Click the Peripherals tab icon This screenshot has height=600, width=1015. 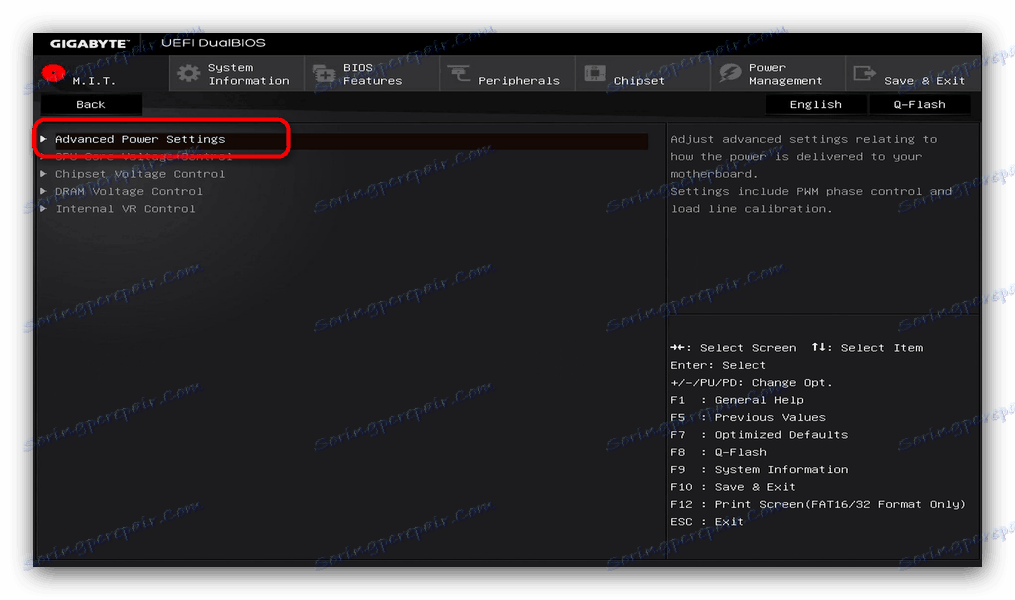pos(459,73)
